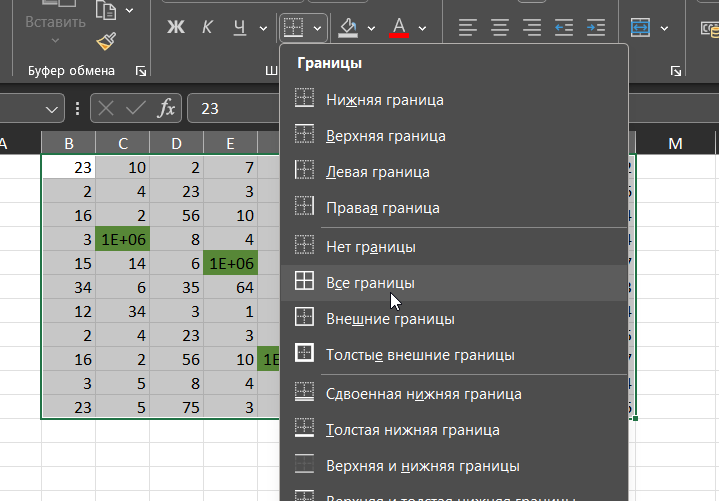Click the Cancel X in formula bar
The width and height of the screenshot is (719, 501).
[107, 108]
